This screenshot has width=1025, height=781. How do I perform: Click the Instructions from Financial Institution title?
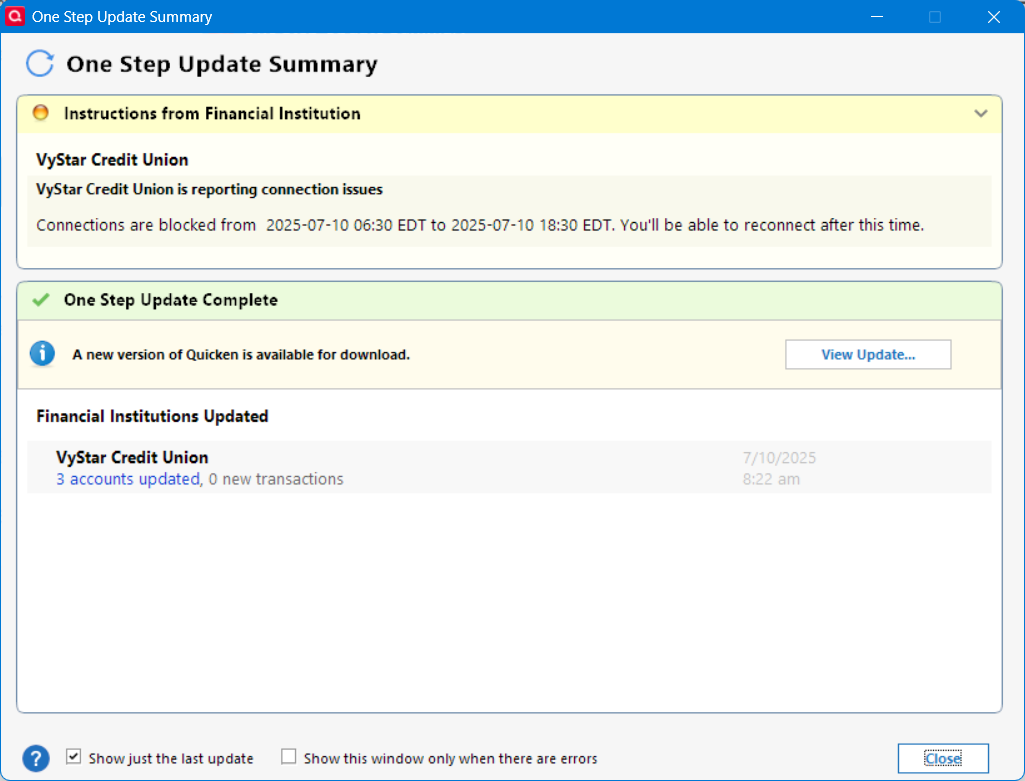tap(212, 113)
